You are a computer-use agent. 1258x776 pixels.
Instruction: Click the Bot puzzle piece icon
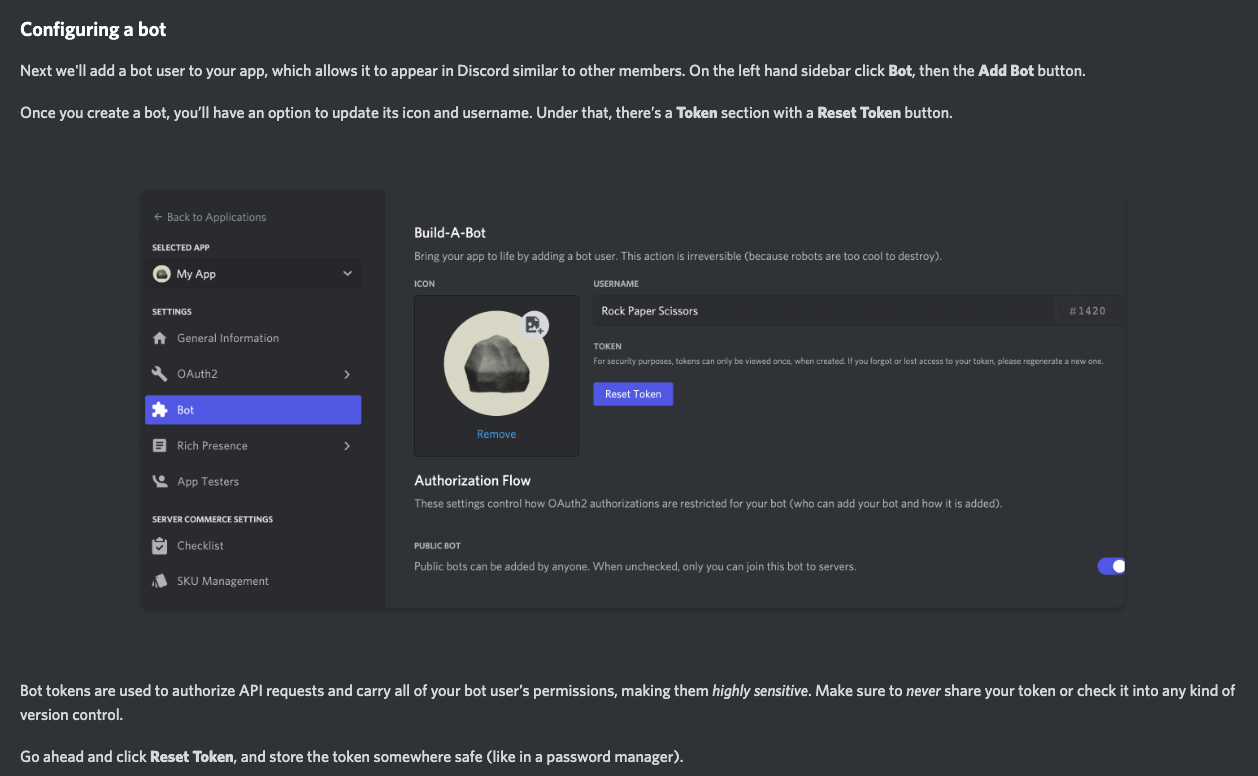click(159, 410)
